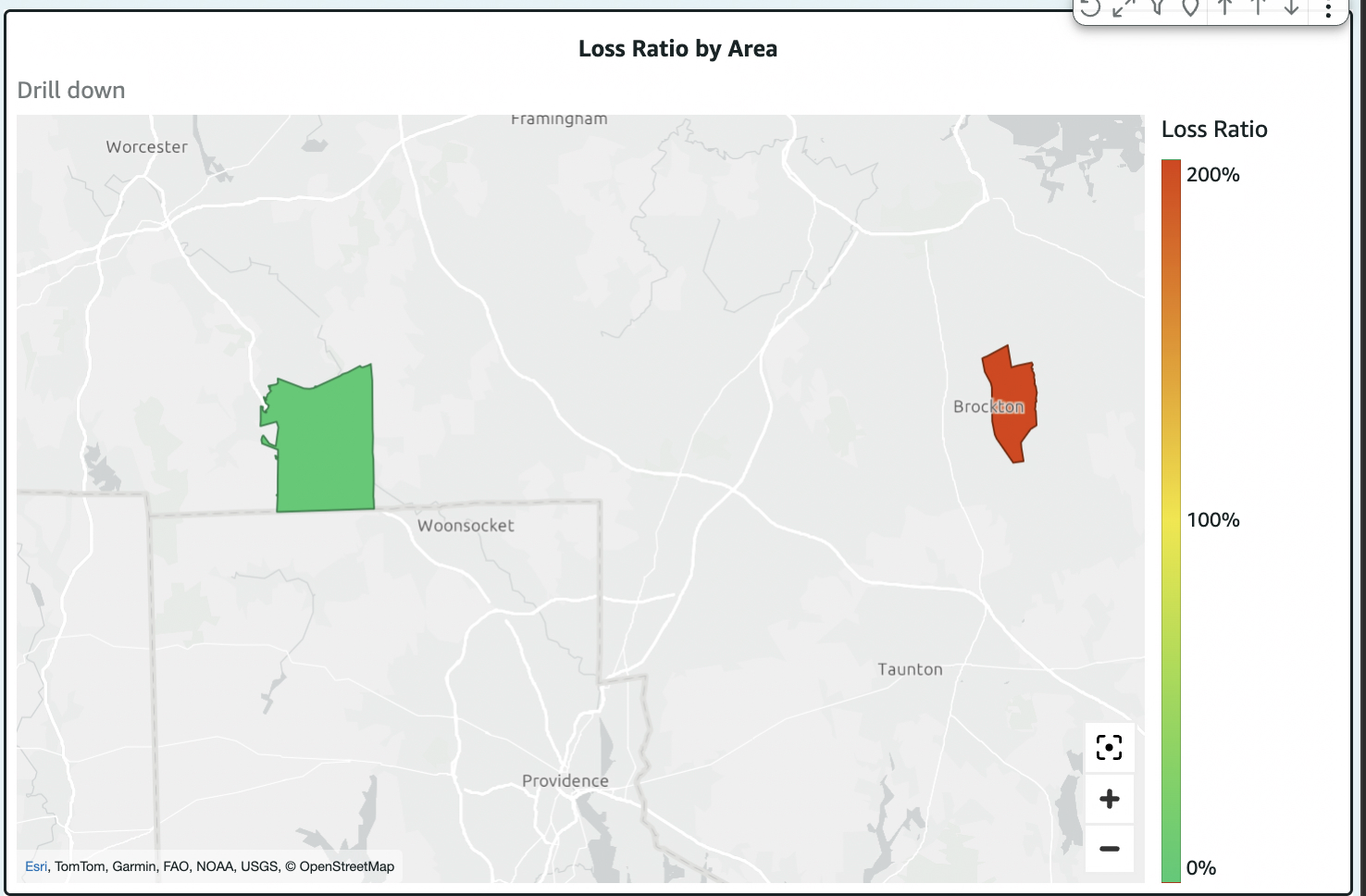1366x896 pixels.
Task: Select the green shaded area polygon
Action: tap(326, 446)
